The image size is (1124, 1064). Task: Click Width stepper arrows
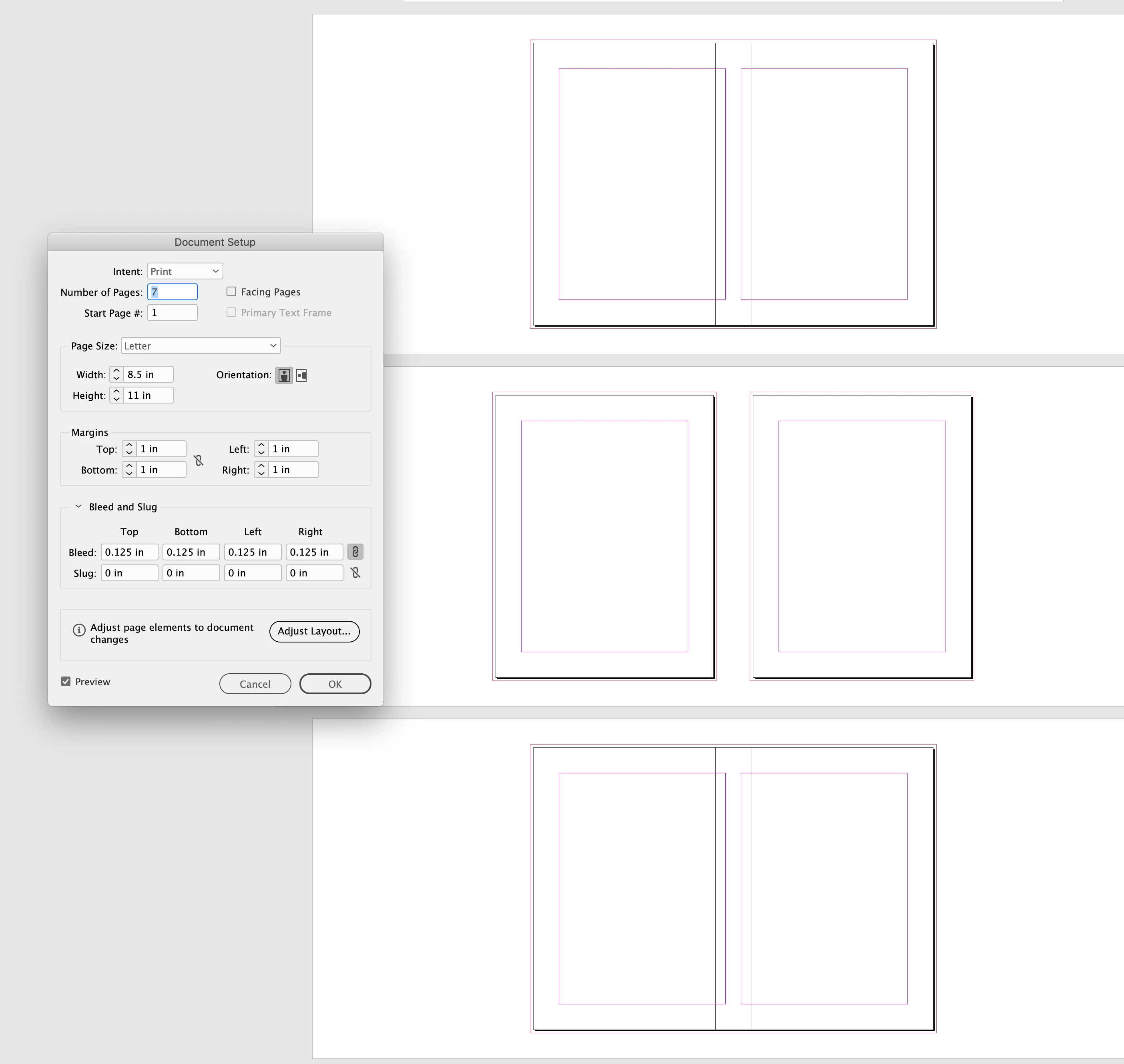pyautogui.click(x=116, y=374)
